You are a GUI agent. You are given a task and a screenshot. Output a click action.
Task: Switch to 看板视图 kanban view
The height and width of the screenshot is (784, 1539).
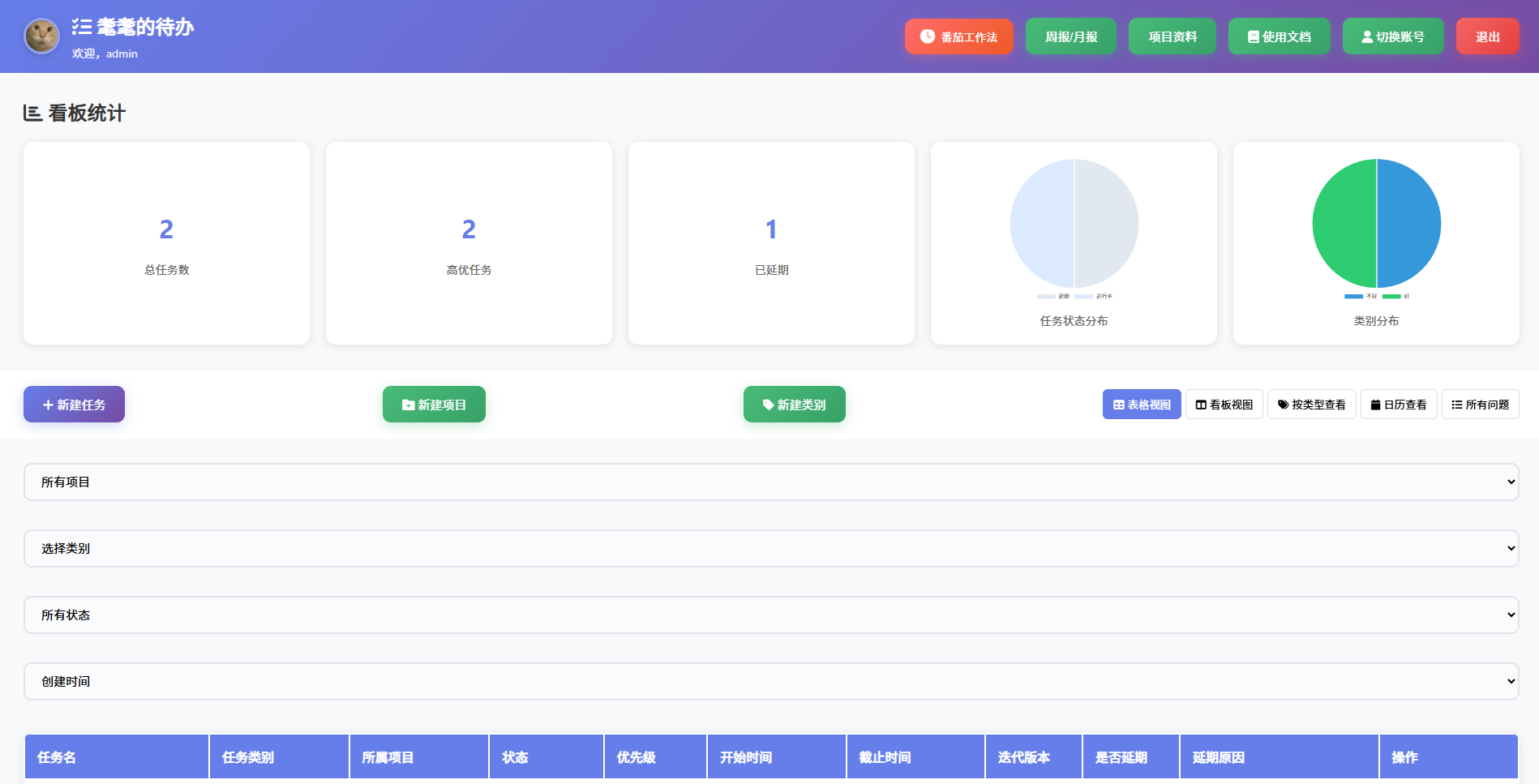1224,405
